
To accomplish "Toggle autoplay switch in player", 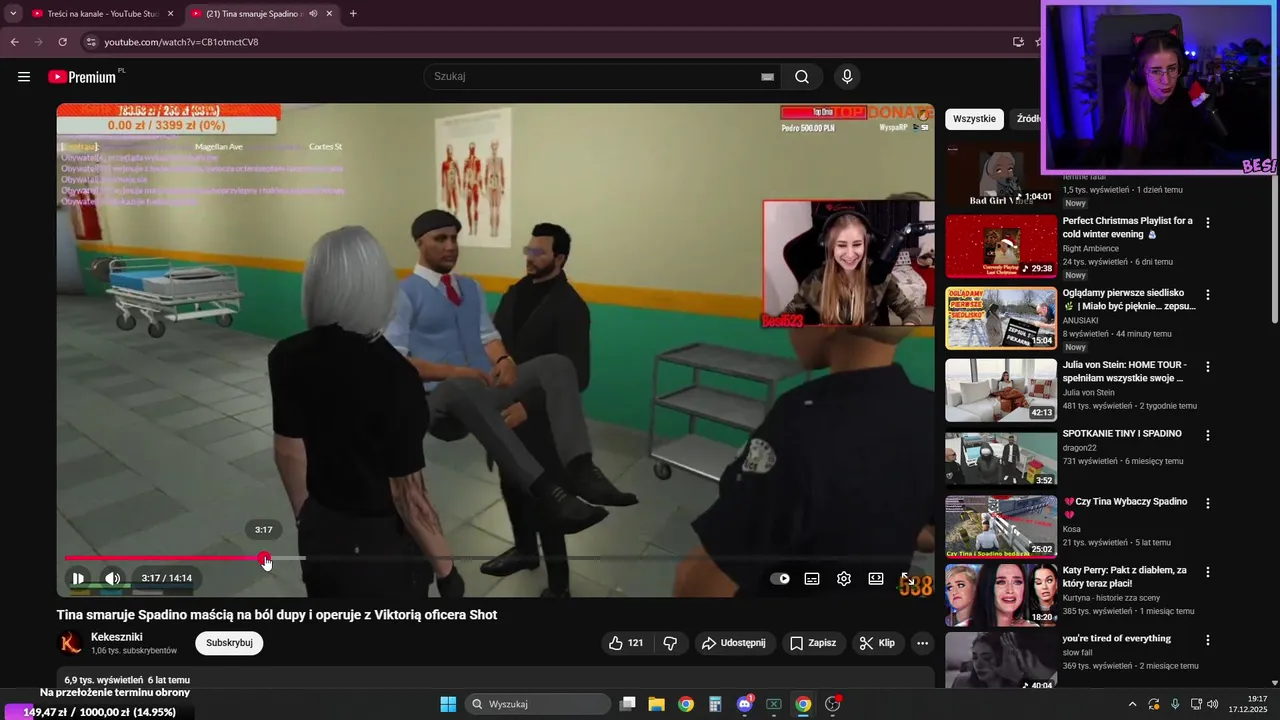I will pyautogui.click(x=780, y=578).
